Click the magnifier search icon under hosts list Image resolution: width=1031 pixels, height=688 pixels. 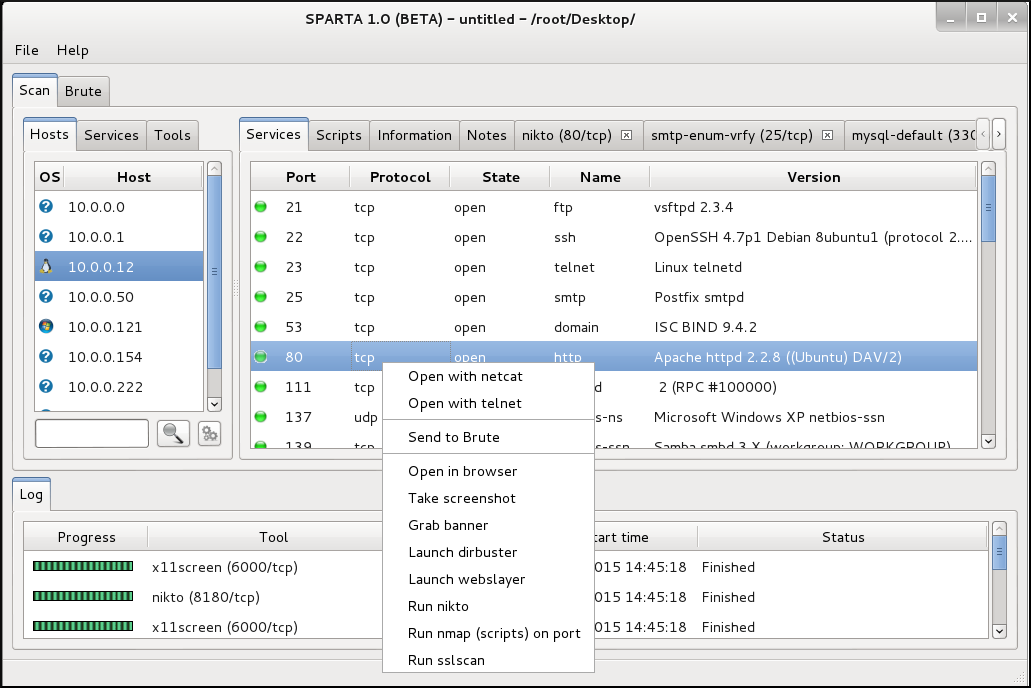point(174,433)
